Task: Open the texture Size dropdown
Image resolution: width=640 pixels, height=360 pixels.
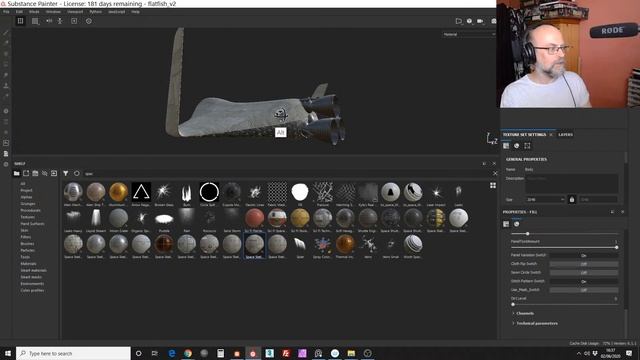Action: click(545, 200)
